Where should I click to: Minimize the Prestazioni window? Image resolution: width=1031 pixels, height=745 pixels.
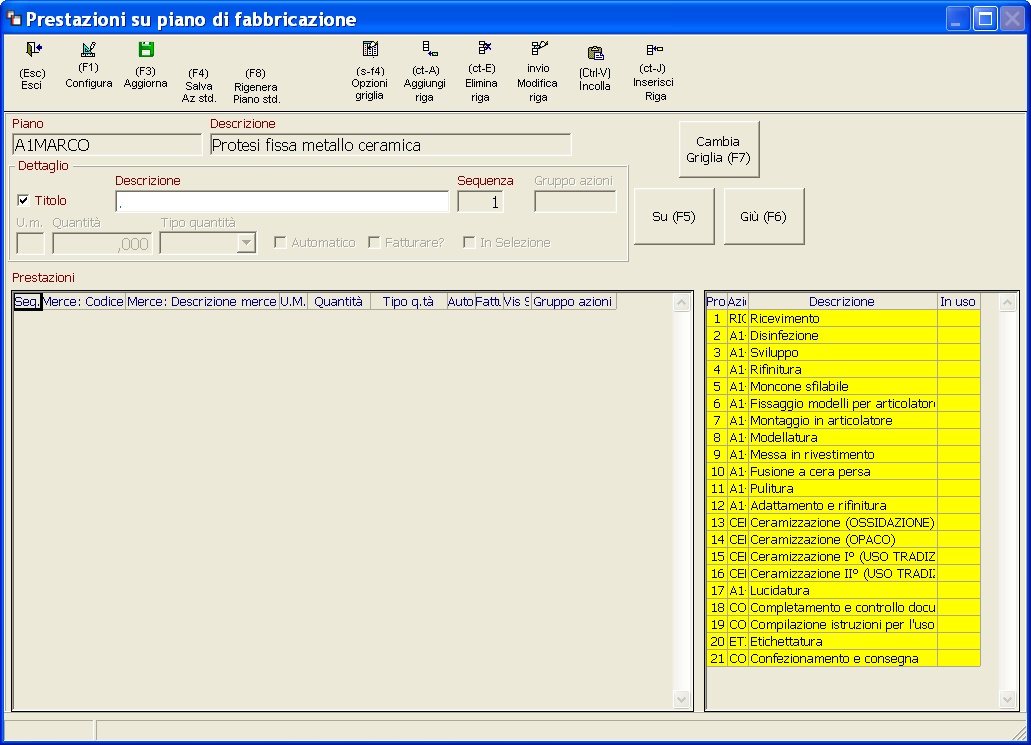tap(958, 18)
